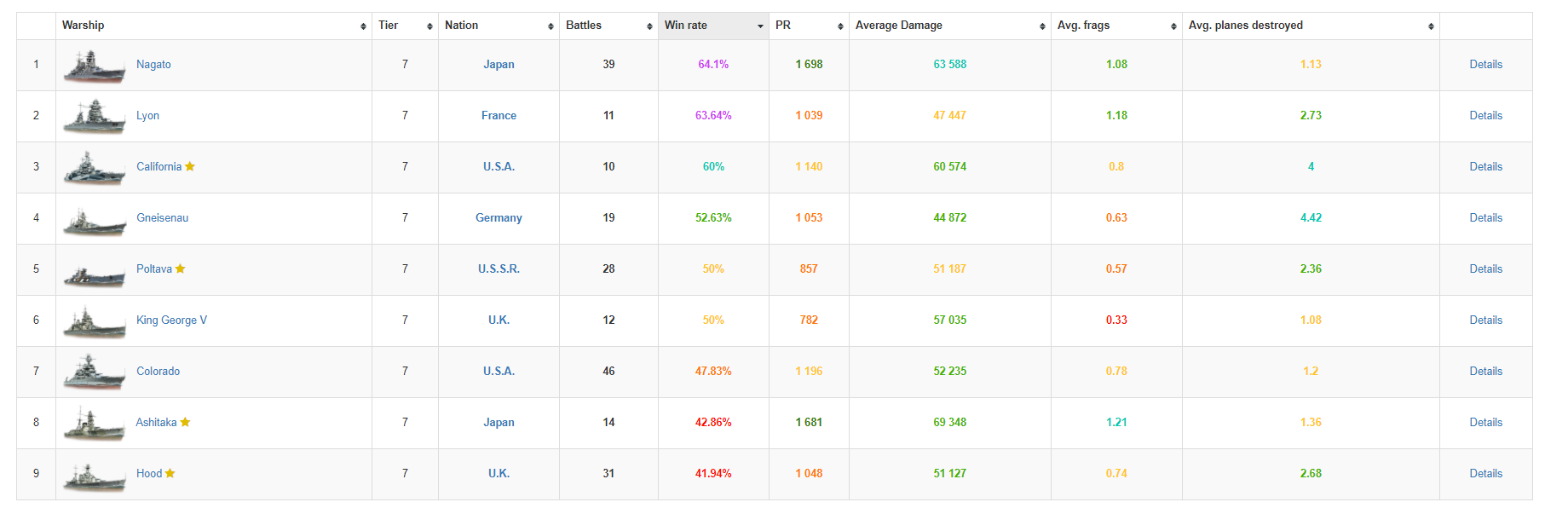The height and width of the screenshot is (508, 1568).
Task: Click the Poltava ship thumbnail
Action: [94, 273]
